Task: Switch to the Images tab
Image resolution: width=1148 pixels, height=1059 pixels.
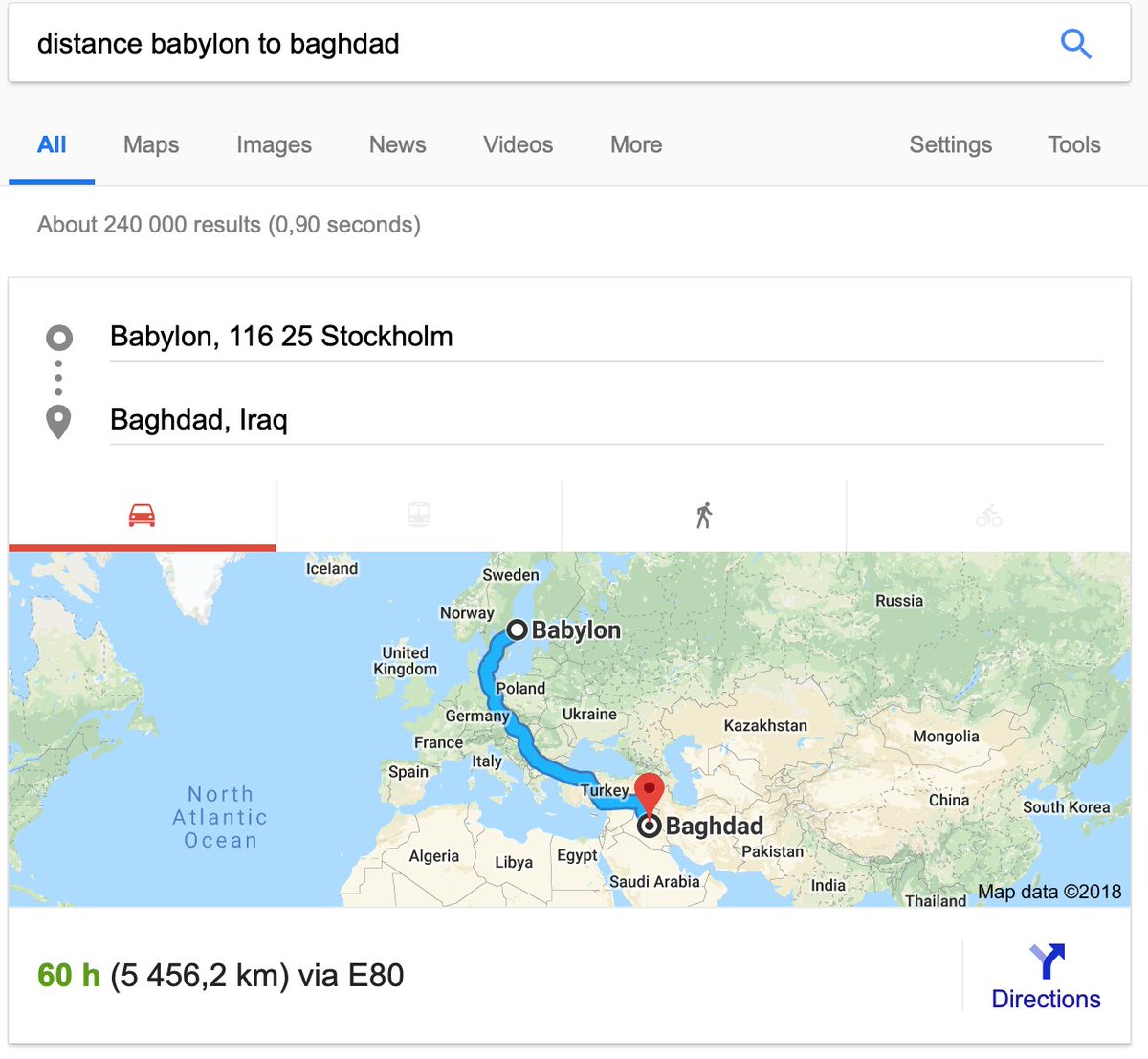Action: (274, 144)
